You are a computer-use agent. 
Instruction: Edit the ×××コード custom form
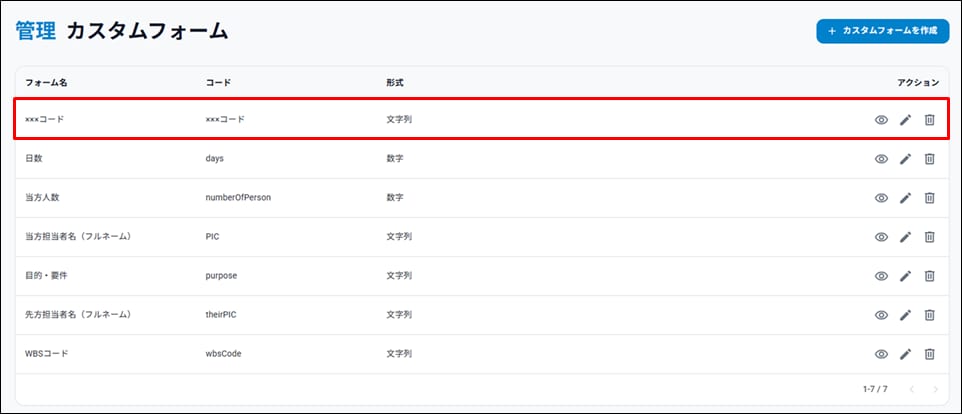pos(905,120)
